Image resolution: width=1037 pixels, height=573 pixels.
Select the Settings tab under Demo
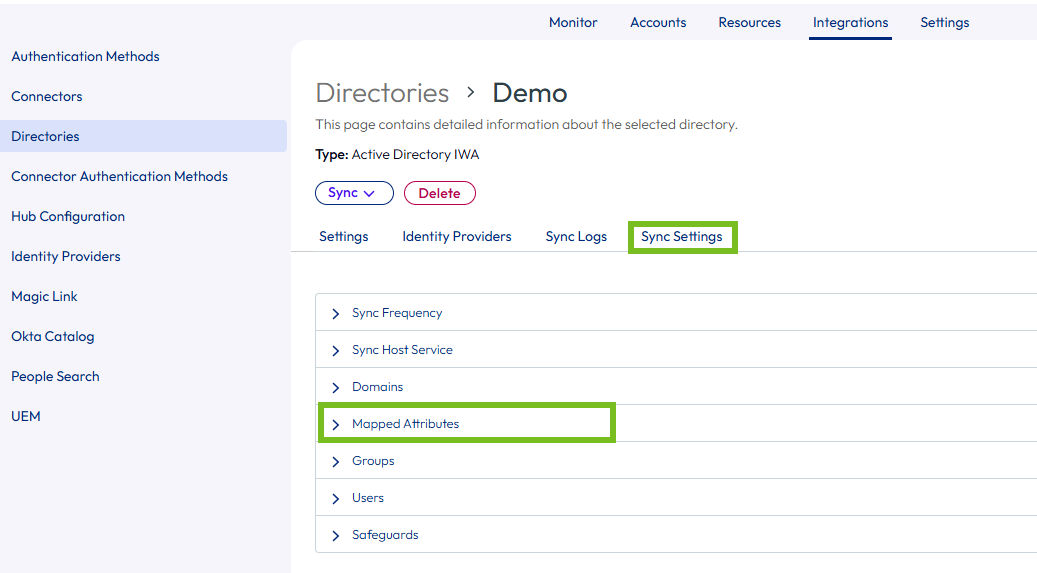[343, 237]
